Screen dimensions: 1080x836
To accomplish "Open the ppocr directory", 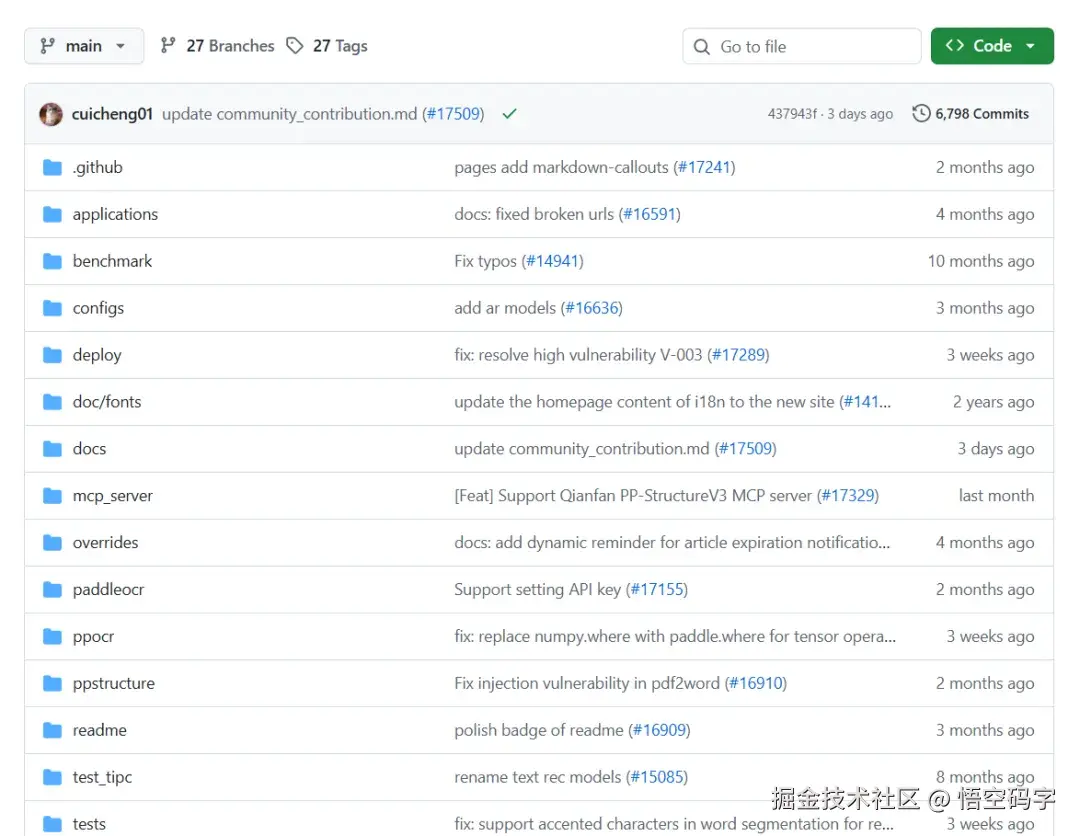I will [x=93, y=636].
